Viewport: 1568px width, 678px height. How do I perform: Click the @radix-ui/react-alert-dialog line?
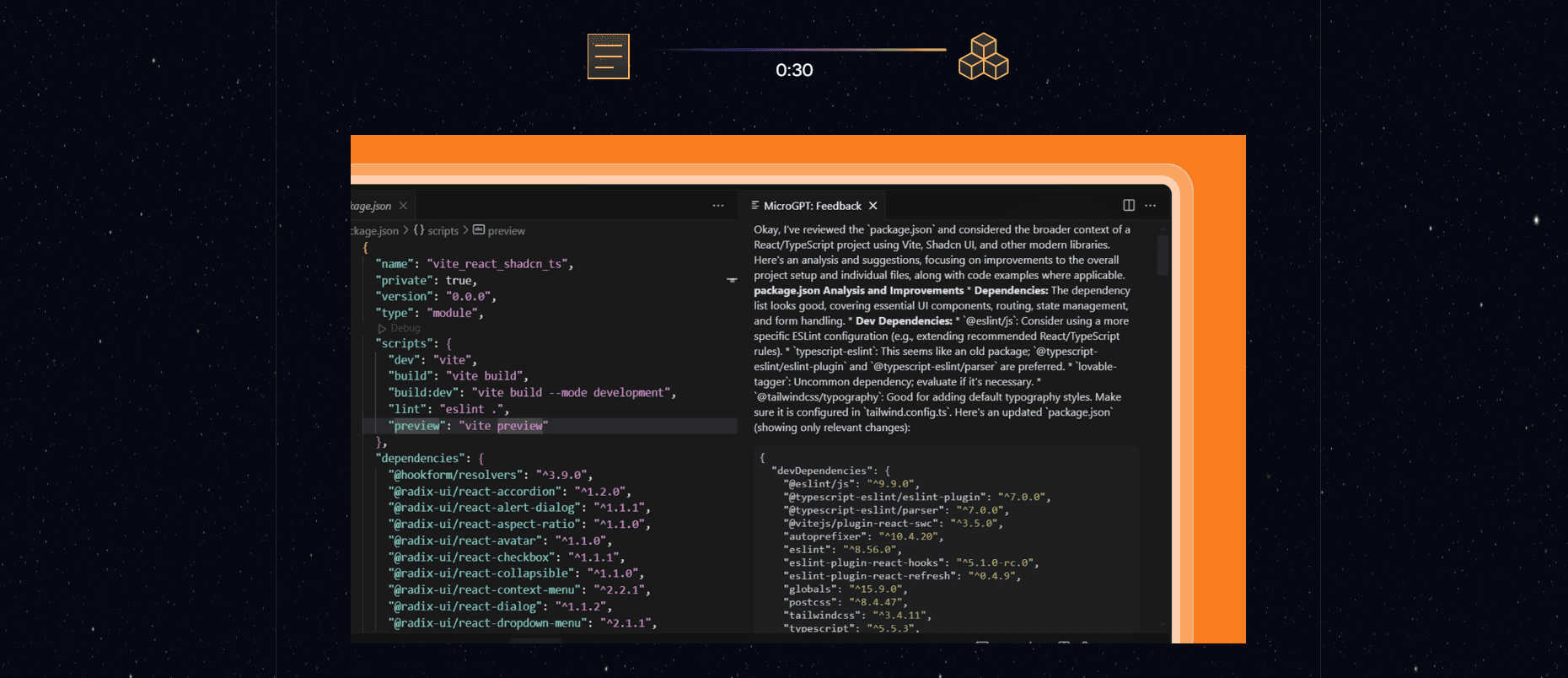(519, 508)
